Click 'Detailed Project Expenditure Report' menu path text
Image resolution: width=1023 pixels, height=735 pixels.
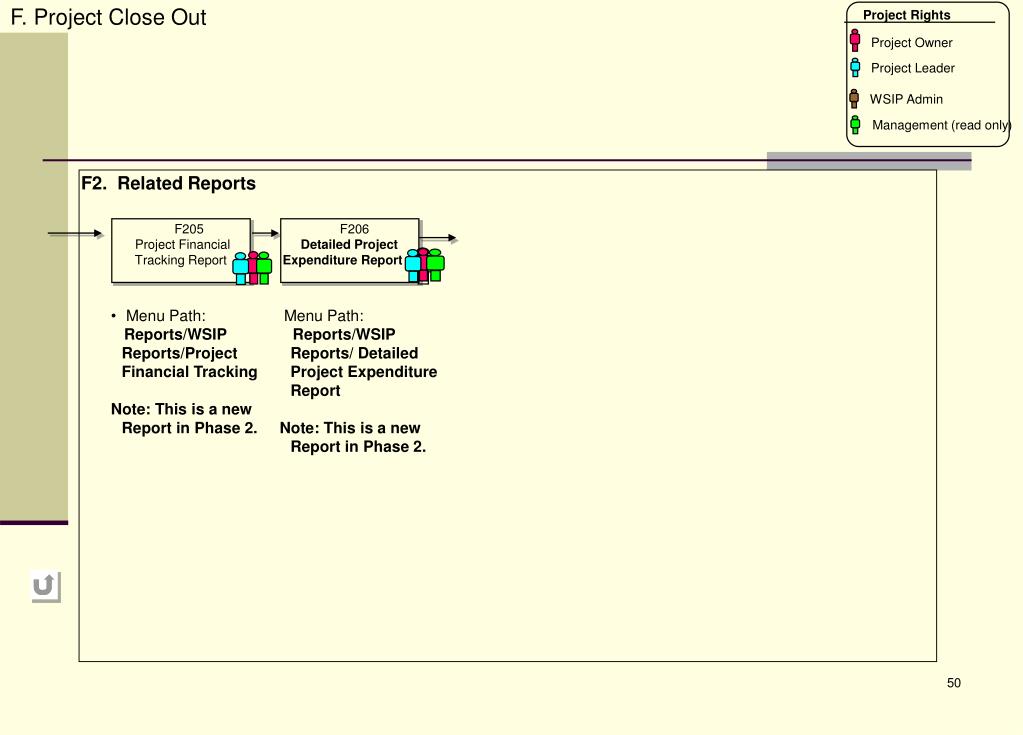(x=363, y=372)
